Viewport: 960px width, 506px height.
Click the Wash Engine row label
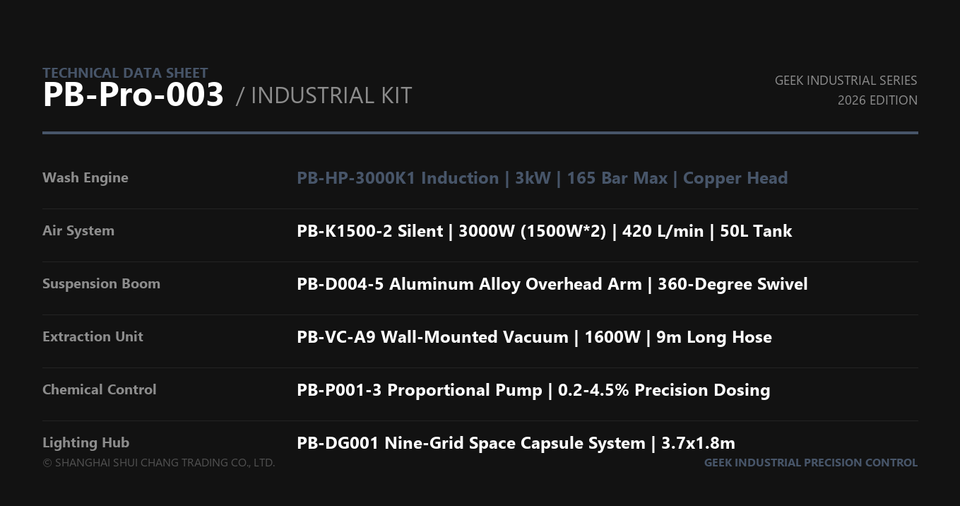pos(85,178)
